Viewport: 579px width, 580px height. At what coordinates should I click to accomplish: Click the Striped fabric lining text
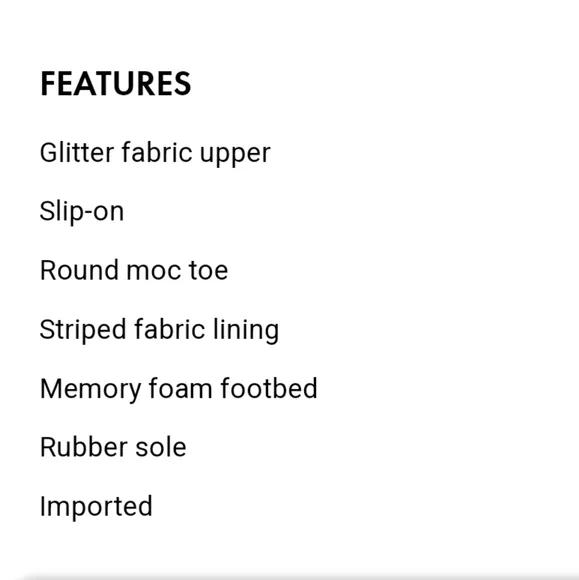(x=159, y=330)
